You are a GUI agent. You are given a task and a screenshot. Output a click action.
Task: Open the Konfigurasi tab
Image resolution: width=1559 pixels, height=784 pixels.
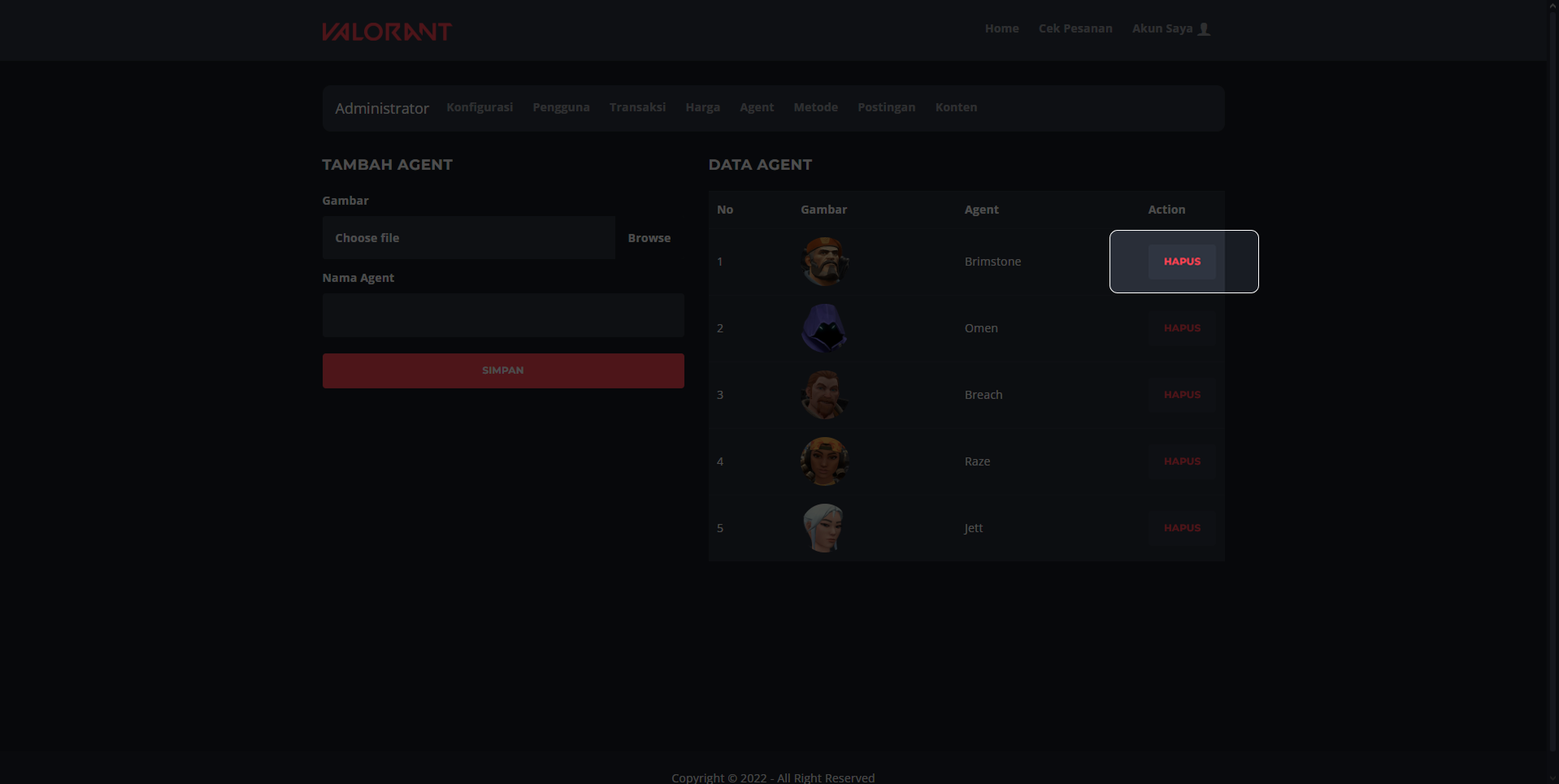(480, 107)
